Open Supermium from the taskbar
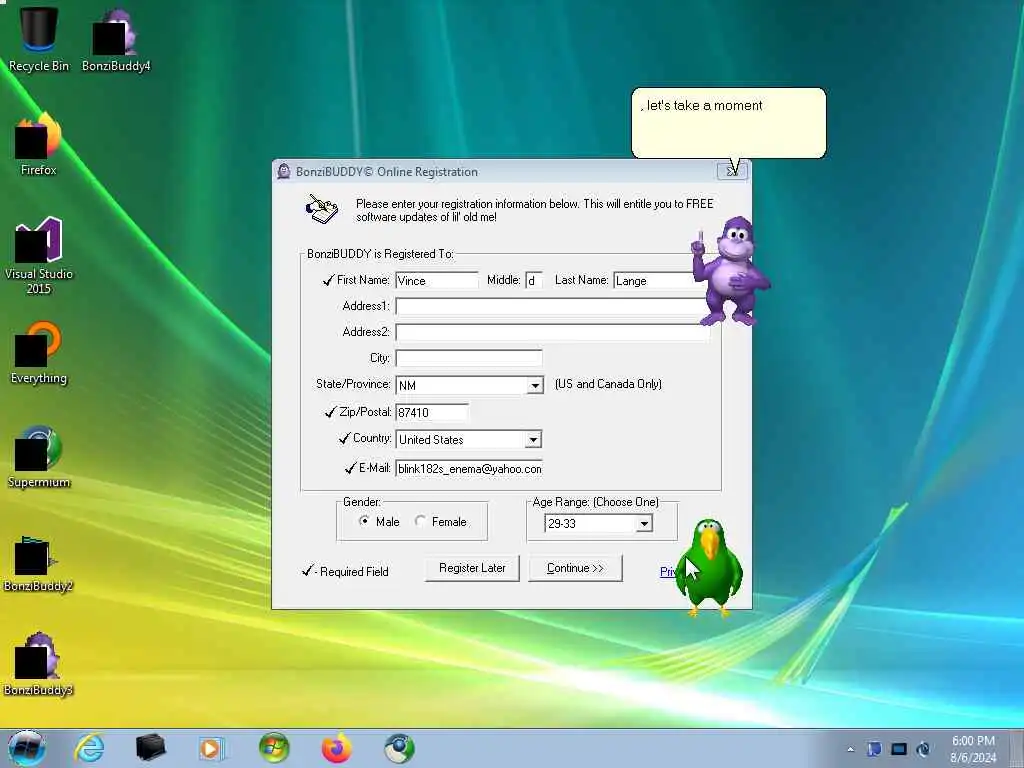The width and height of the screenshot is (1024, 768). coord(399,748)
